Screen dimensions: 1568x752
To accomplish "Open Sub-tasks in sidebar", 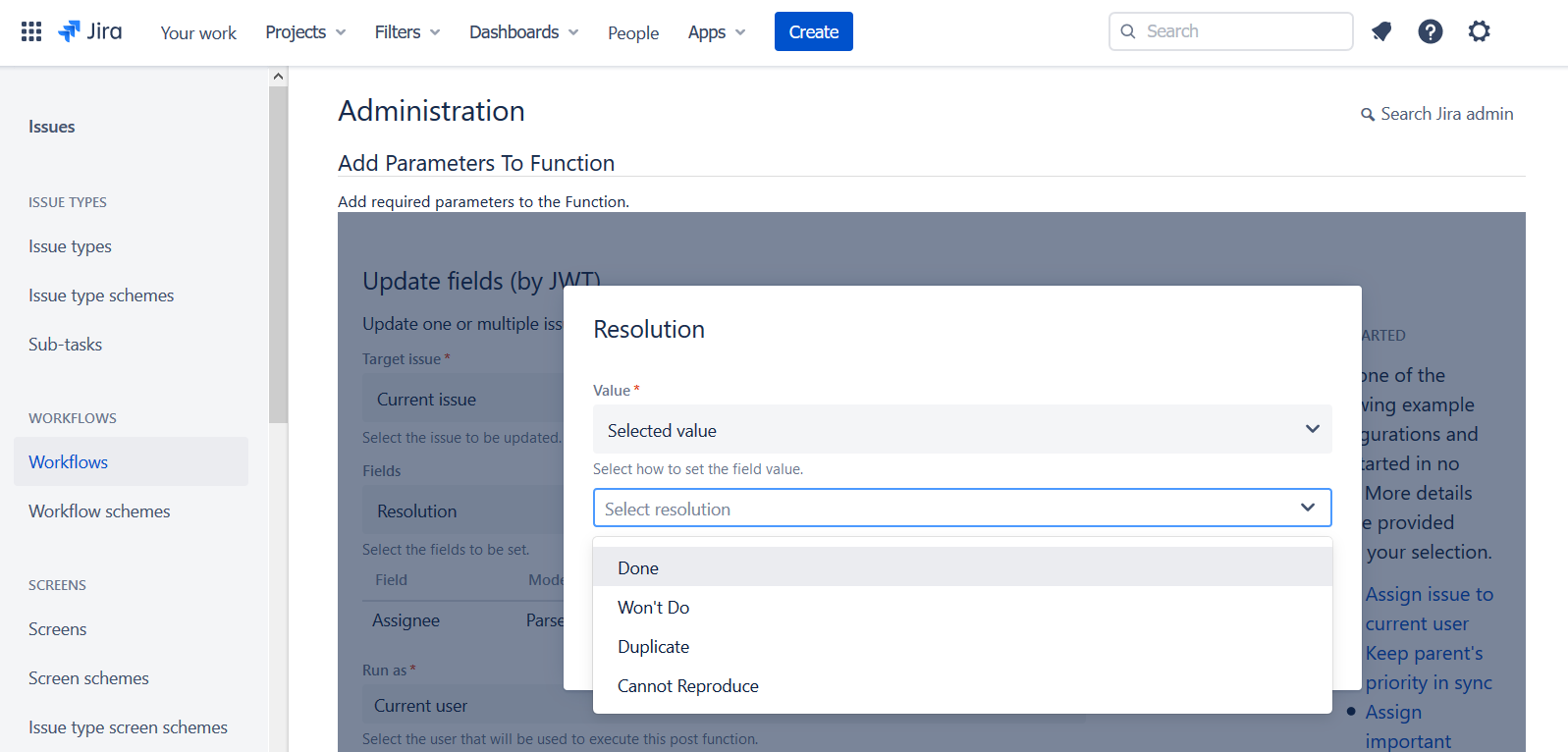I will (65, 345).
